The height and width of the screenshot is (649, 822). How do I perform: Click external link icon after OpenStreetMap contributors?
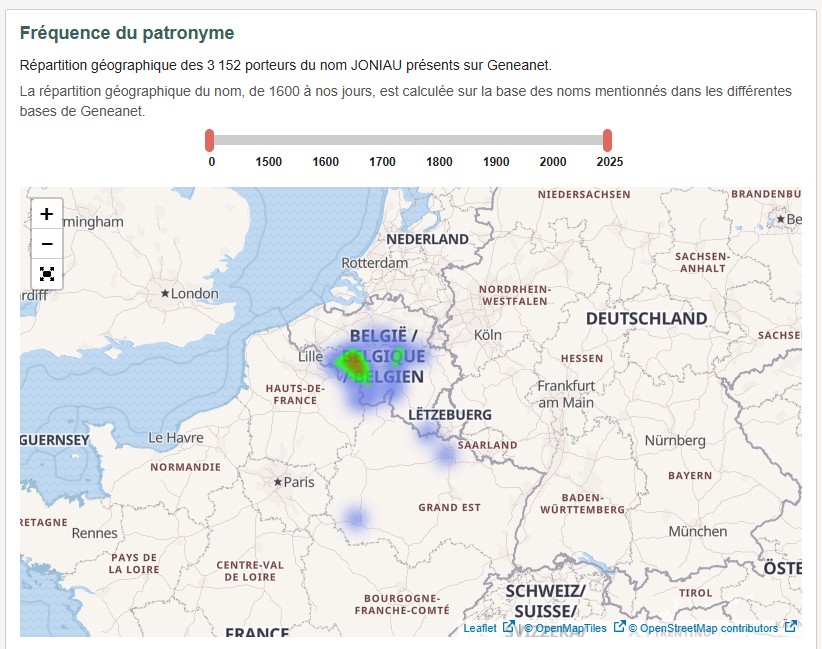coord(790,627)
